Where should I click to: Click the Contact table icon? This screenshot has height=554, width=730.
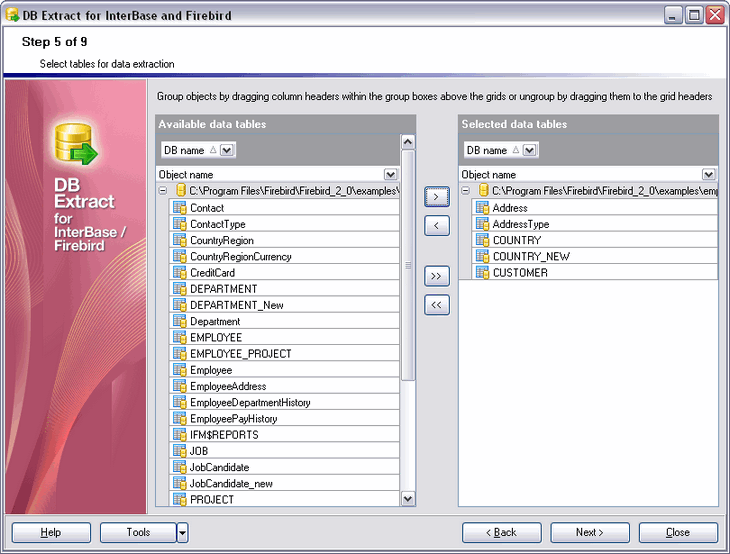pos(180,208)
